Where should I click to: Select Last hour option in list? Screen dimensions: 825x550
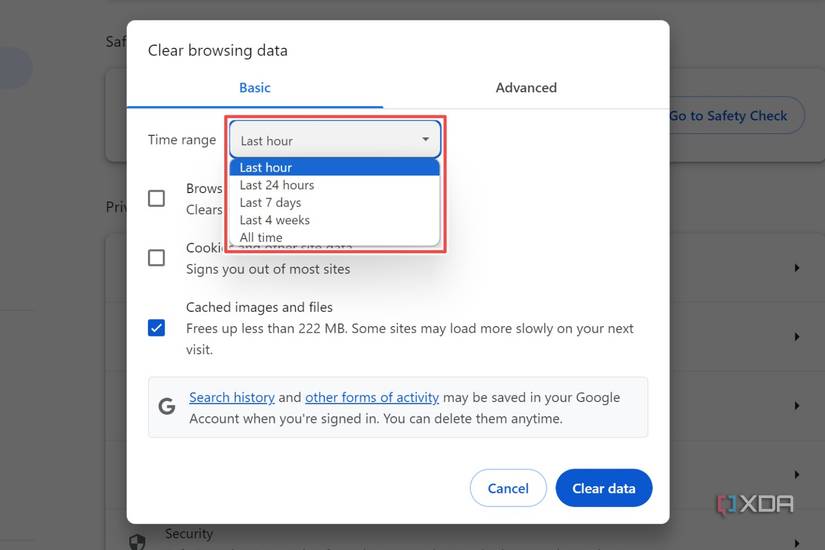pos(335,167)
